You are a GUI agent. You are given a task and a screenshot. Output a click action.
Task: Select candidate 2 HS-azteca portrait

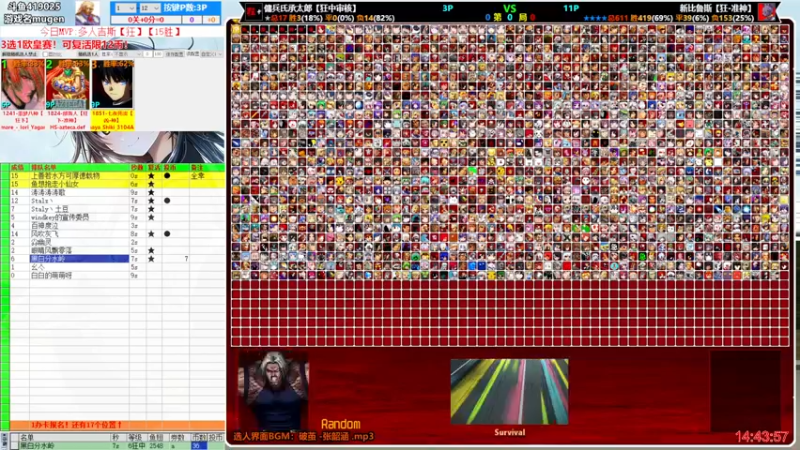tap(67, 84)
